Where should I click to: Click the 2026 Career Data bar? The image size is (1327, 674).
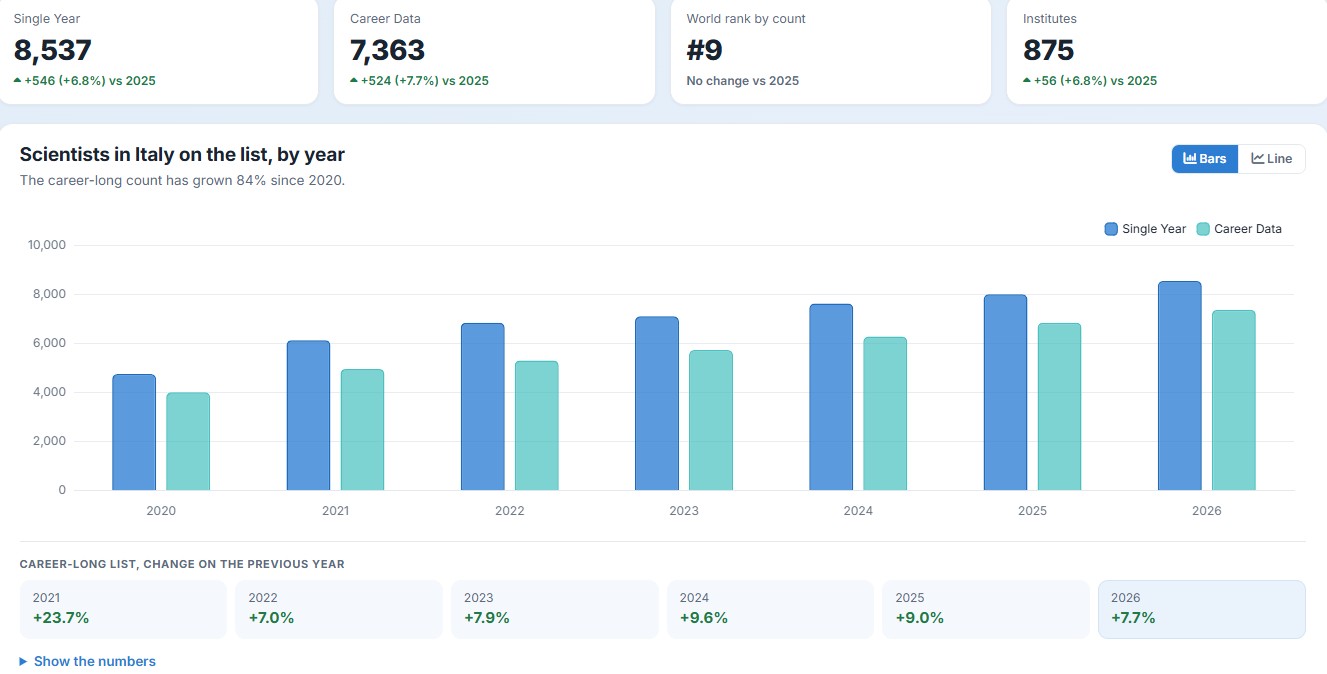(x=1234, y=400)
